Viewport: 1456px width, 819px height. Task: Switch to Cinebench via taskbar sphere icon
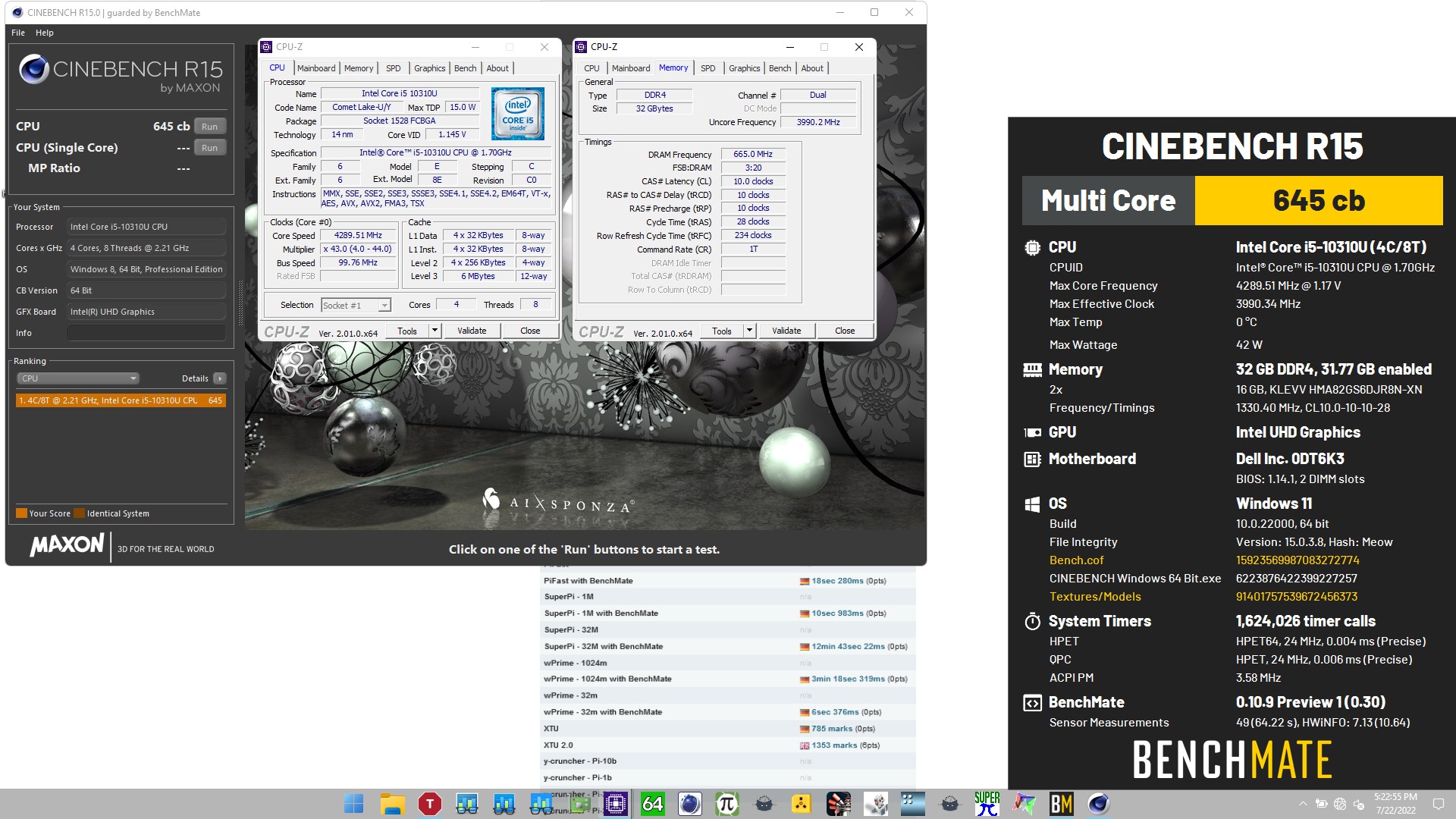pos(1098,804)
